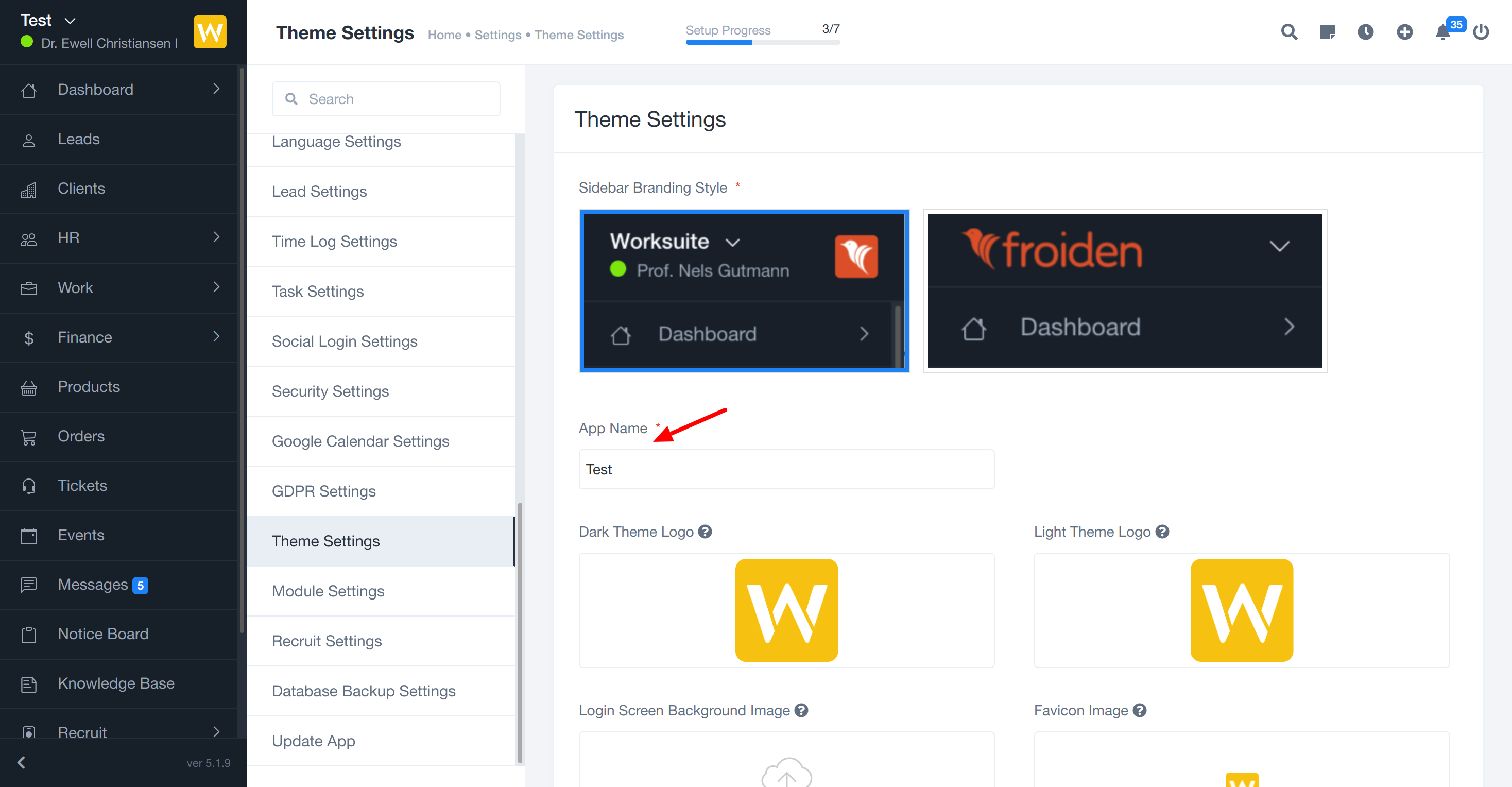Open Security Settings in settings list
This screenshot has height=787, width=1512.
[x=330, y=391]
